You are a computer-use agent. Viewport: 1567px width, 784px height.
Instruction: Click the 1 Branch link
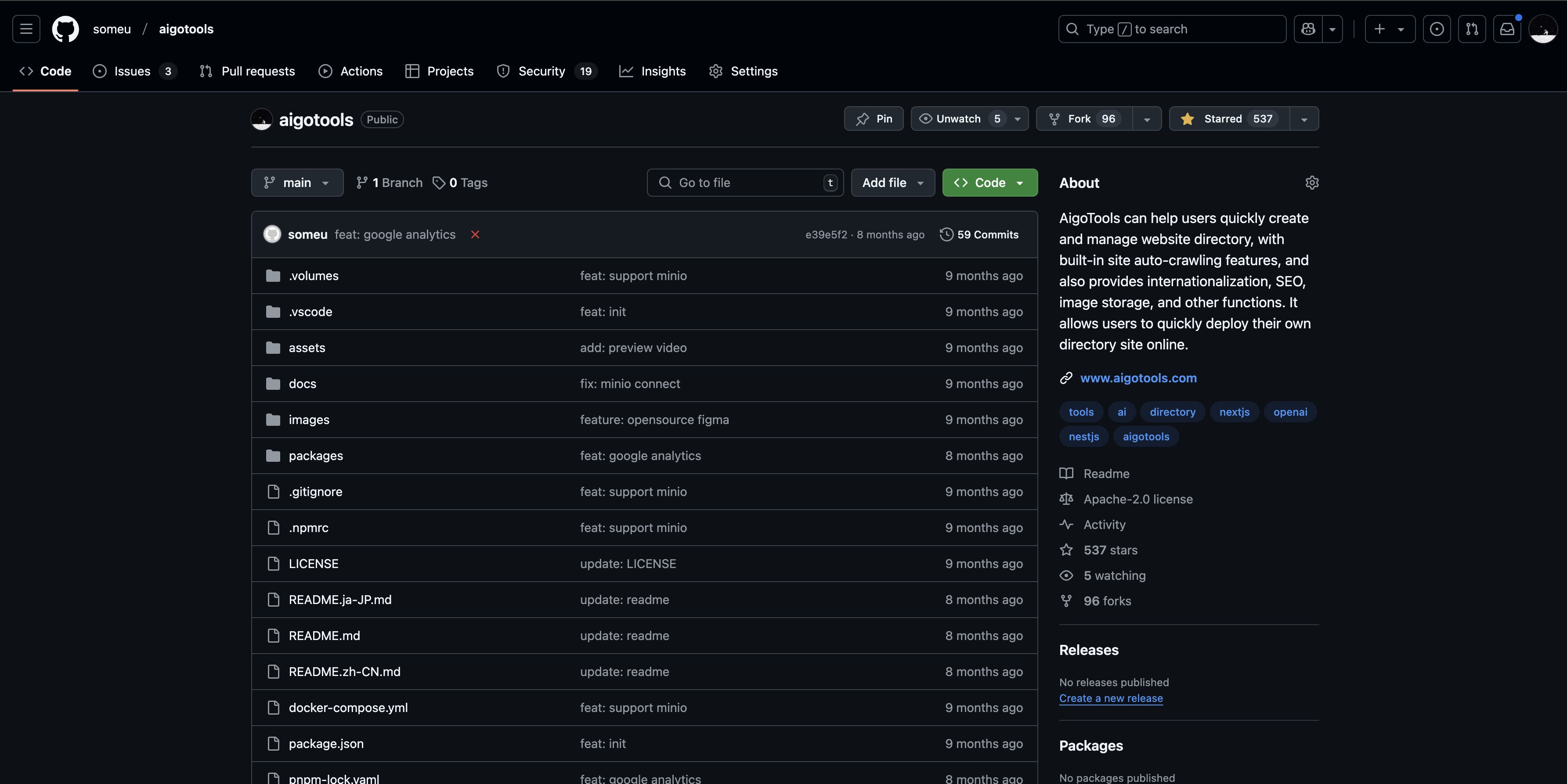point(389,183)
